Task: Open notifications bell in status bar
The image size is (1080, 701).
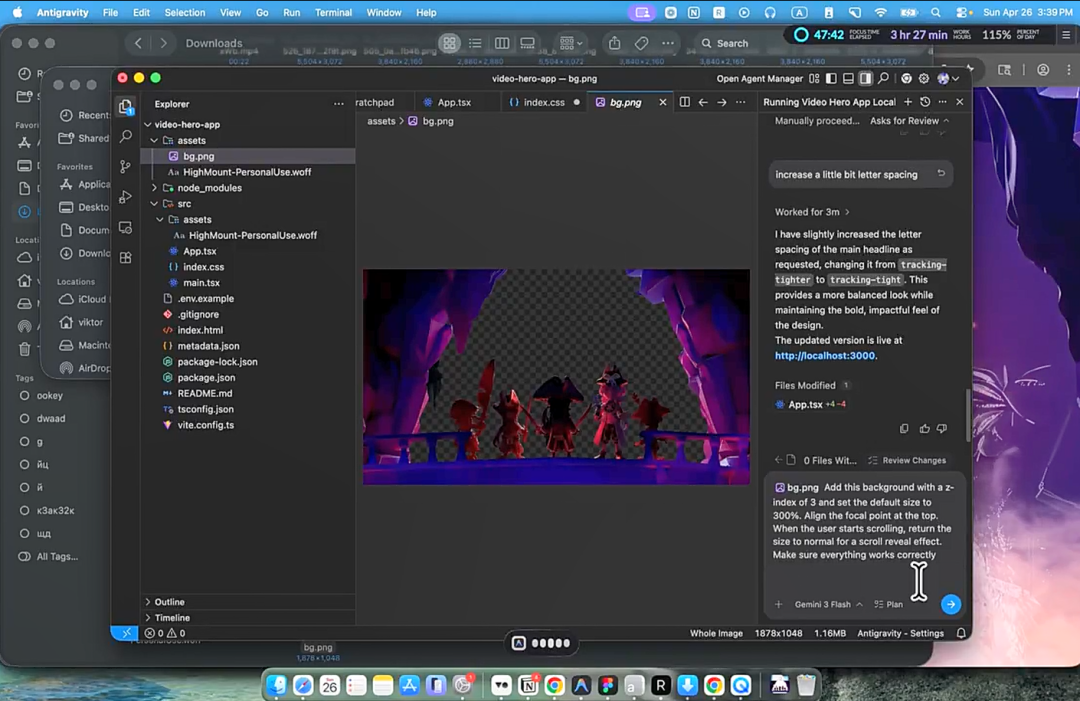Action: pyautogui.click(x=961, y=633)
